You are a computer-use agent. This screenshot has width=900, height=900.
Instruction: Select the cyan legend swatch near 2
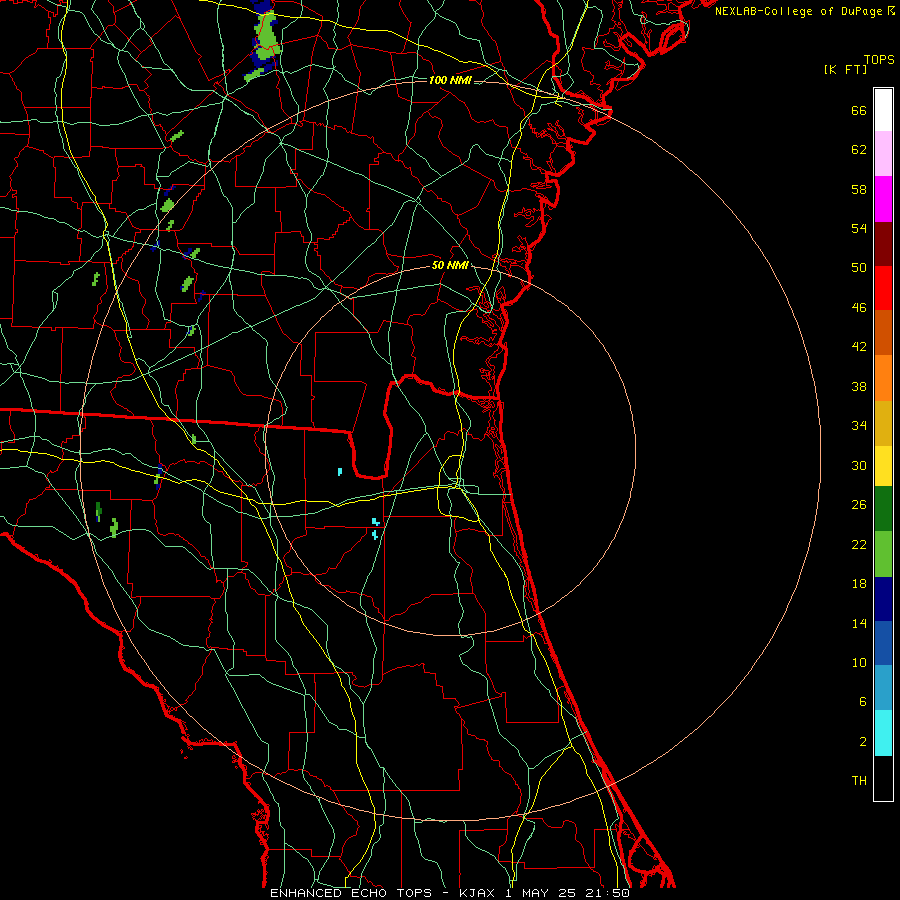coord(883,733)
